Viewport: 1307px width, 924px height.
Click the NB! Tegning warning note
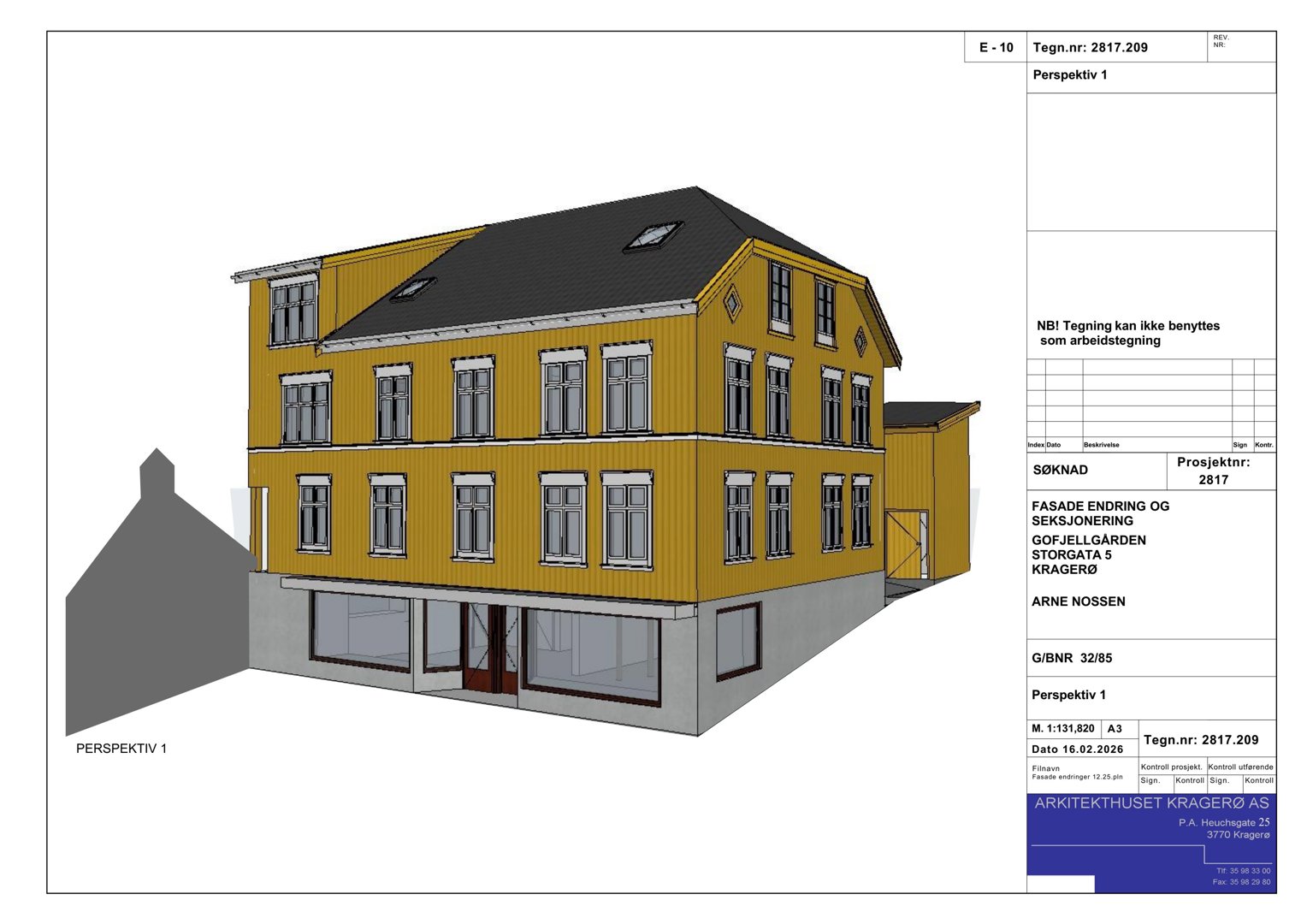pyautogui.click(x=1127, y=334)
